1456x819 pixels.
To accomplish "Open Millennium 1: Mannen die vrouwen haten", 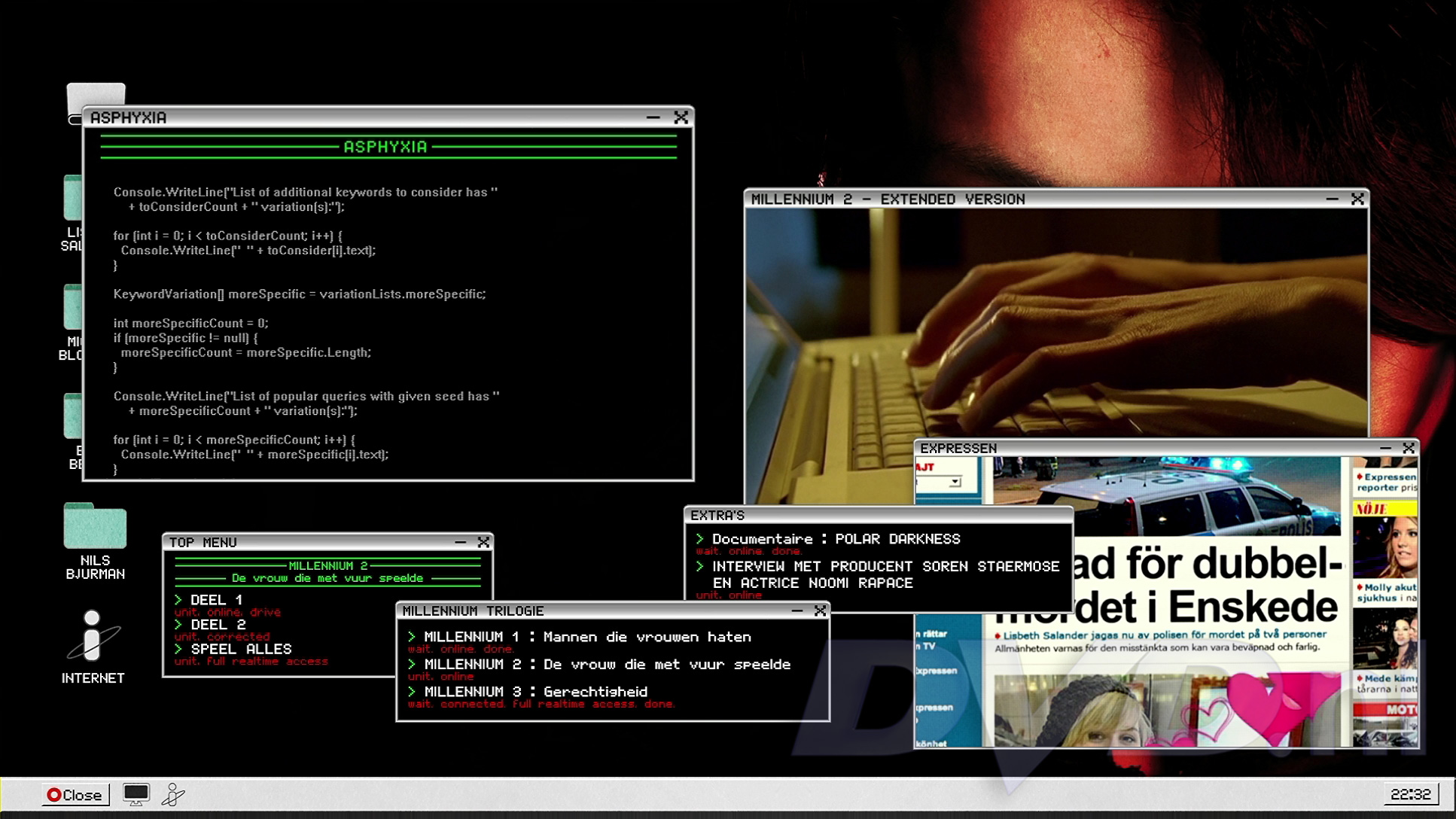I will [x=587, y=637].
